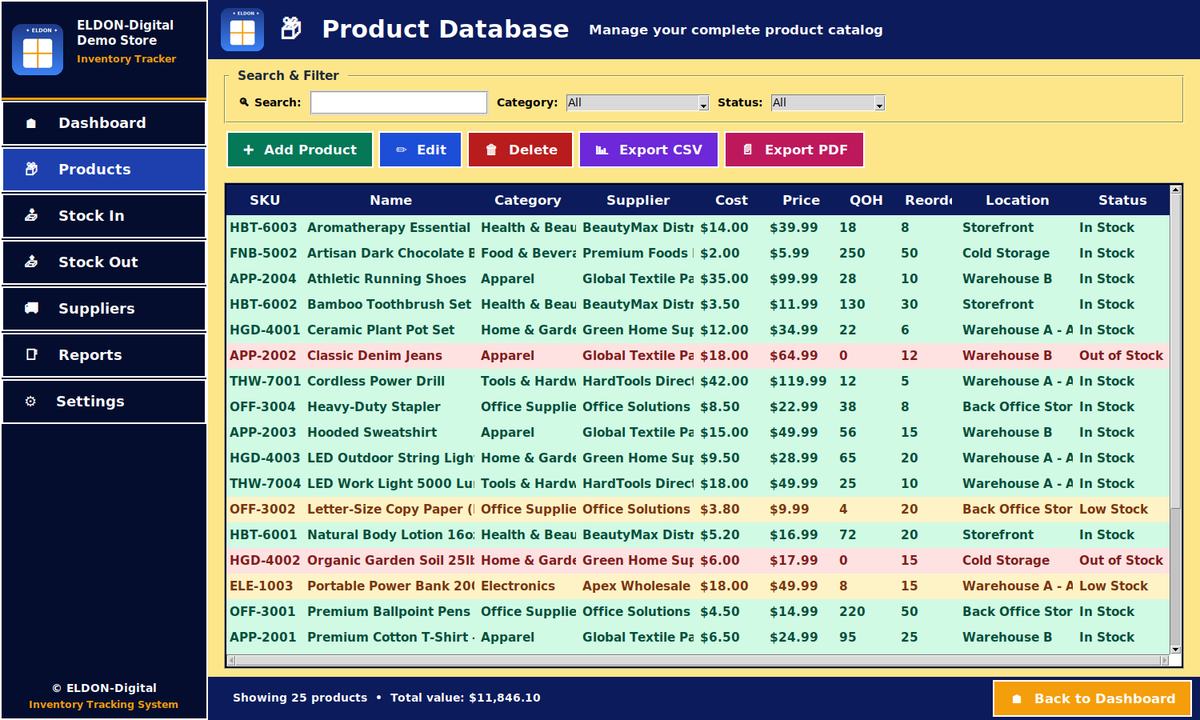
Task: Select the HBT-6003 Aromatherapy Essential row
Action: (x=698, y=228)
